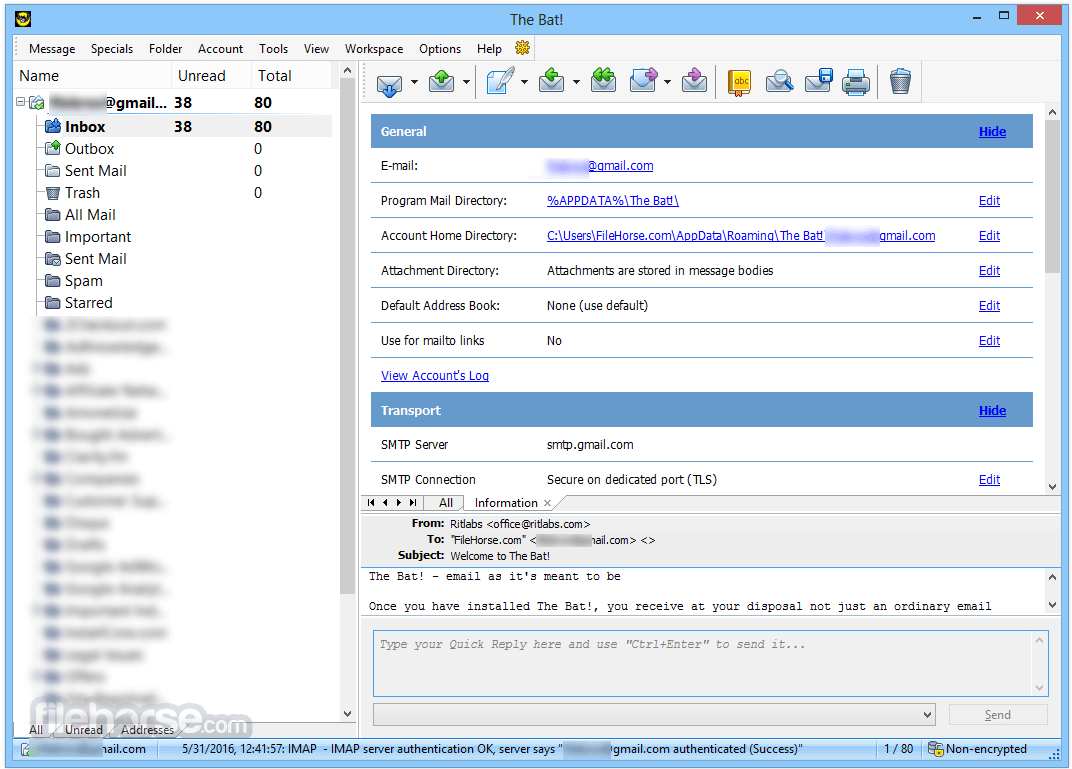Switch to the Unread tab at bottom
Screen dimensions: 1072x769
83,729
